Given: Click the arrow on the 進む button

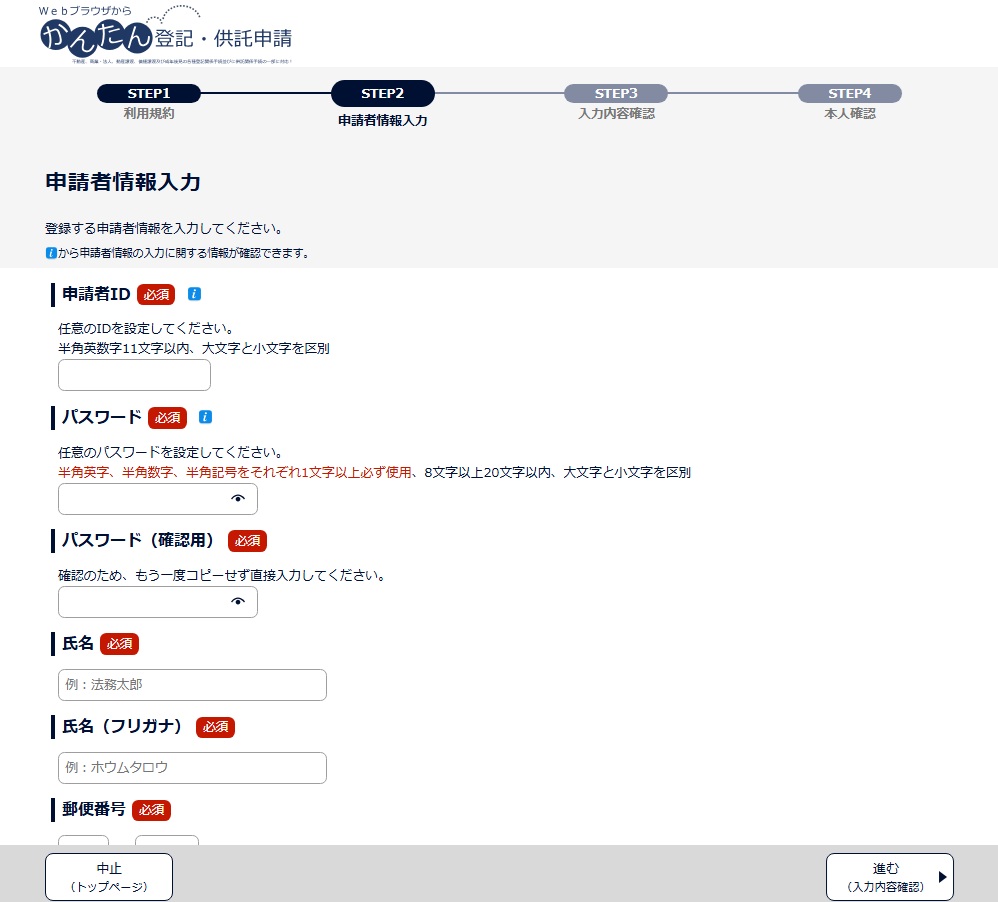Looking at the screenshot, I should (x=942, y=877).
